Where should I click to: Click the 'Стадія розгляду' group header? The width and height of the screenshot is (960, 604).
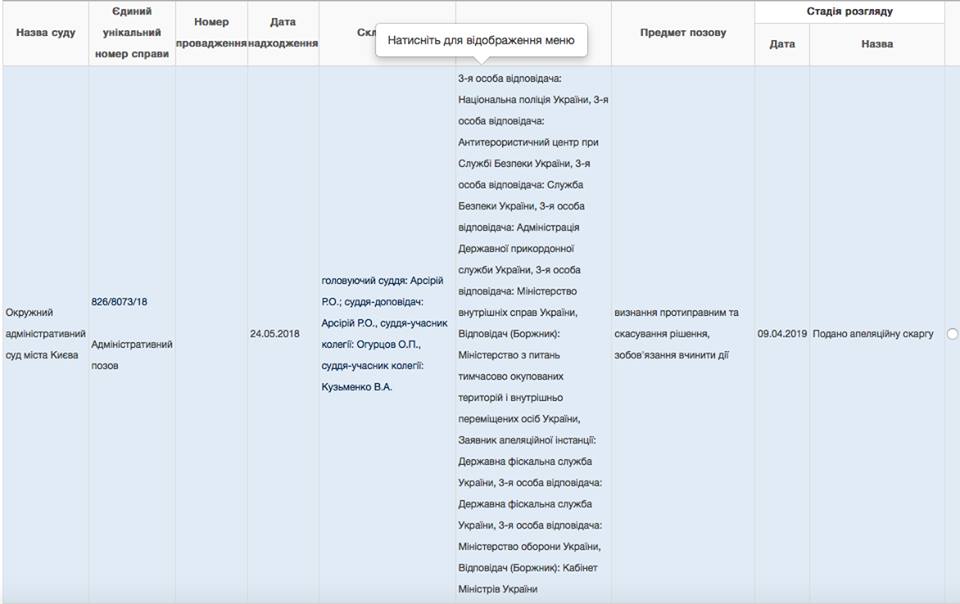pos(849,12)
